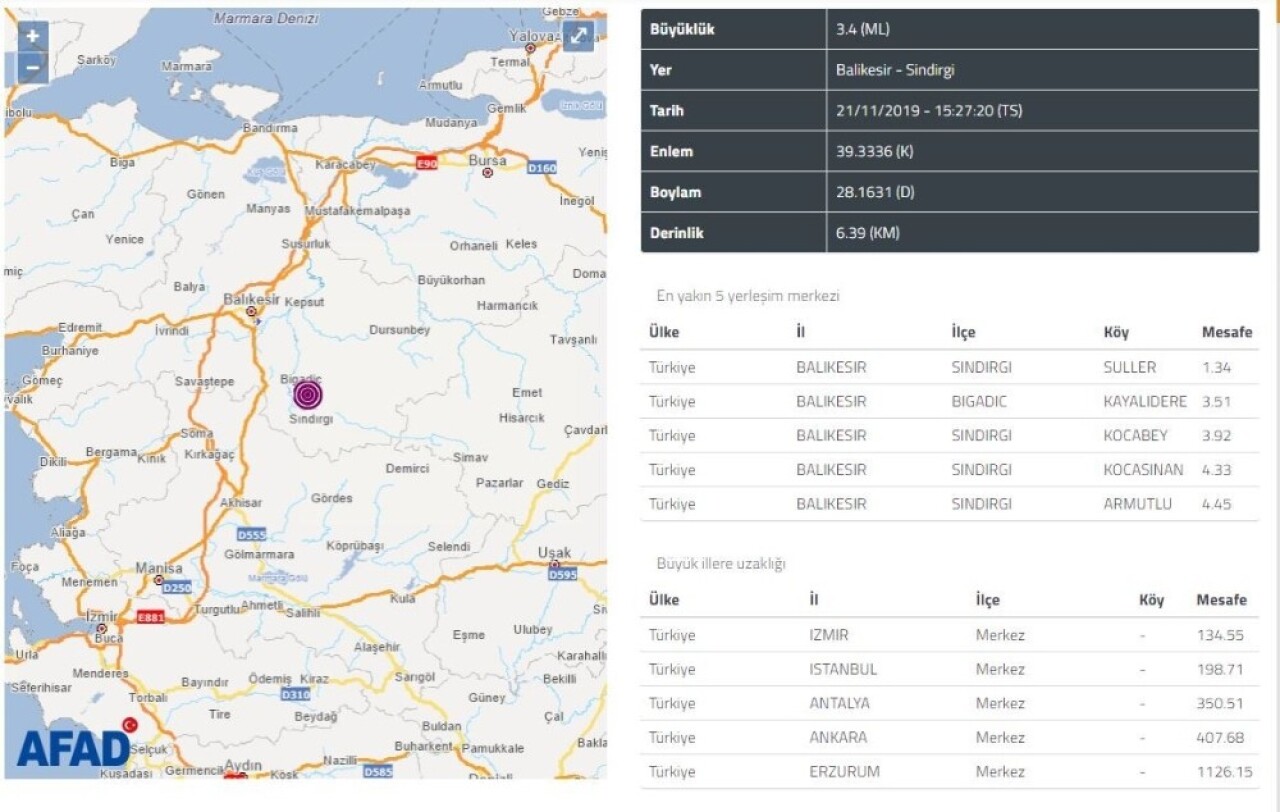This screenshot has height=812, width=1280.
Task: Click distance 198.71 for Istanbul
Action: (x=1220, y=669)
